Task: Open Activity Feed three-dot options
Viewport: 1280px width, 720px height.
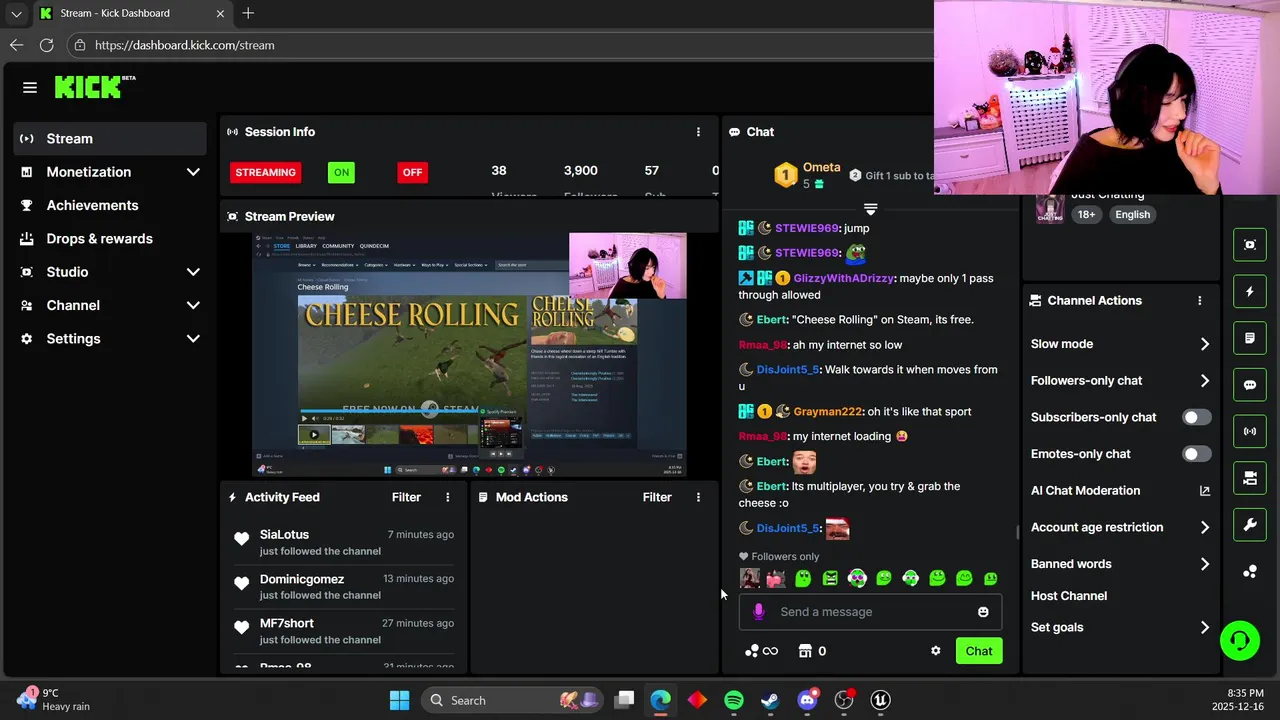Action: [x=447, y=497]
